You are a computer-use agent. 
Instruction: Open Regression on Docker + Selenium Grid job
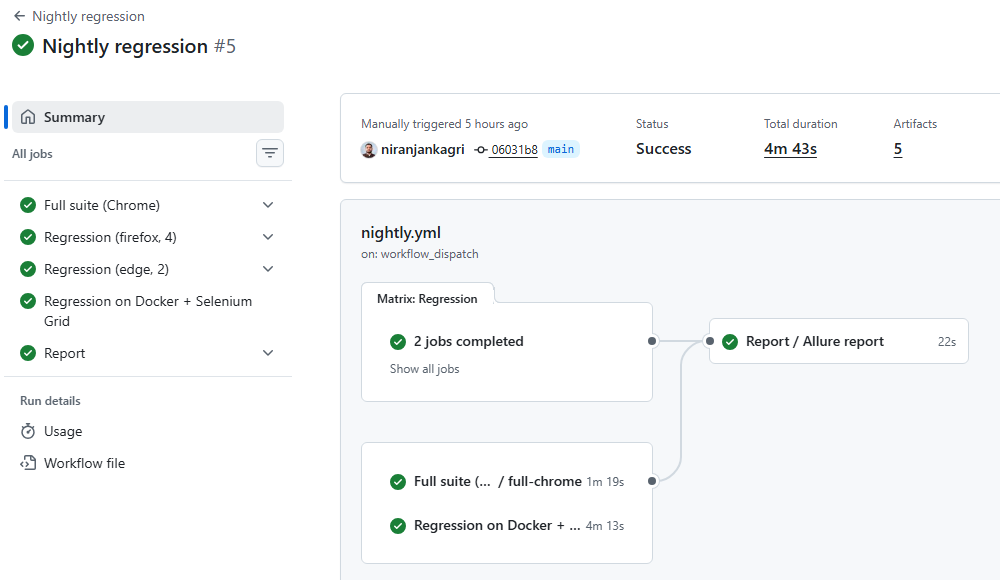pos(148,311)
